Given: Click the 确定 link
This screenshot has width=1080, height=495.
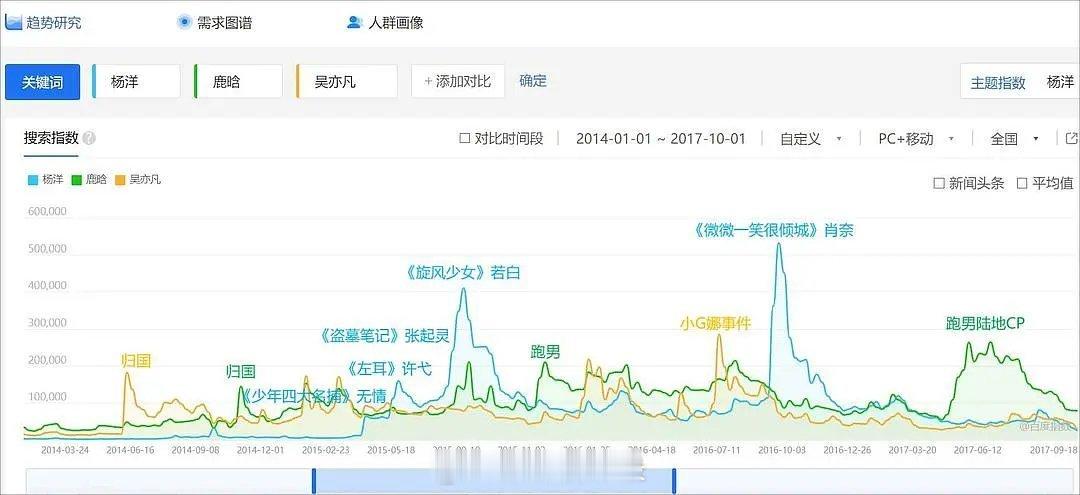Looking at the screenshot, I should tap(533, 81).
